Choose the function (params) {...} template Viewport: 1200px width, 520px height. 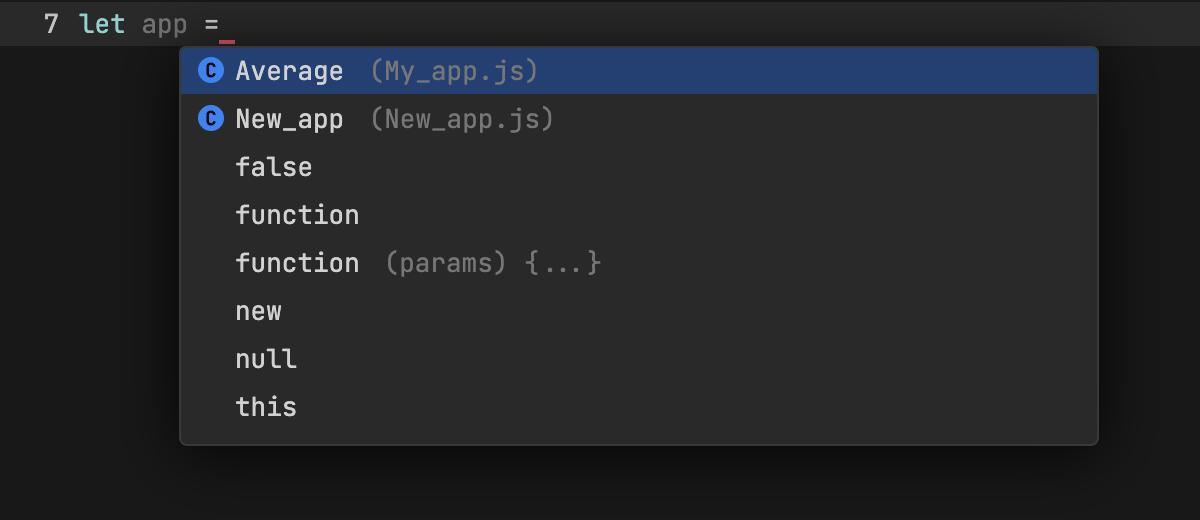pyautogui.click(x=297, y=263)
